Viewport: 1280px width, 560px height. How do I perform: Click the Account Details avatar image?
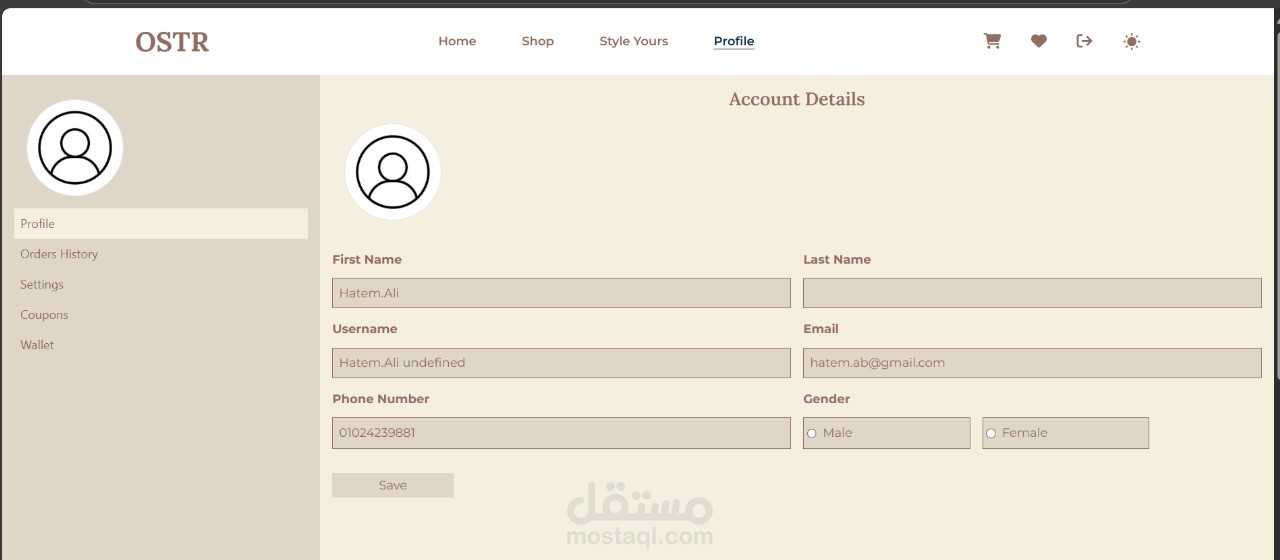(x=393, y=172)
